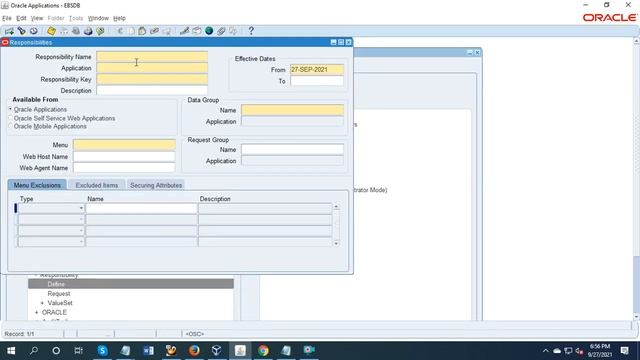This screenshot has width=640, height=360.
Task: Switch to the Securing Attributes tab
Action: point(156,185)
